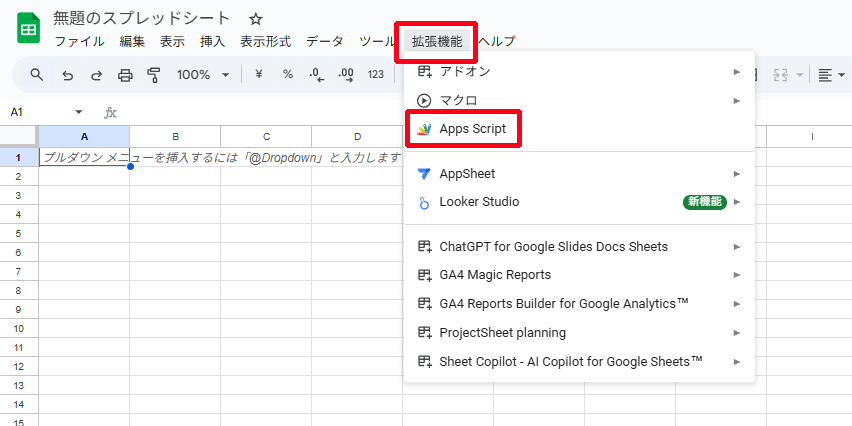Open GA4 Reports Builder for Google Analytics
Screen dimensions: 852x426
(579, 304)
